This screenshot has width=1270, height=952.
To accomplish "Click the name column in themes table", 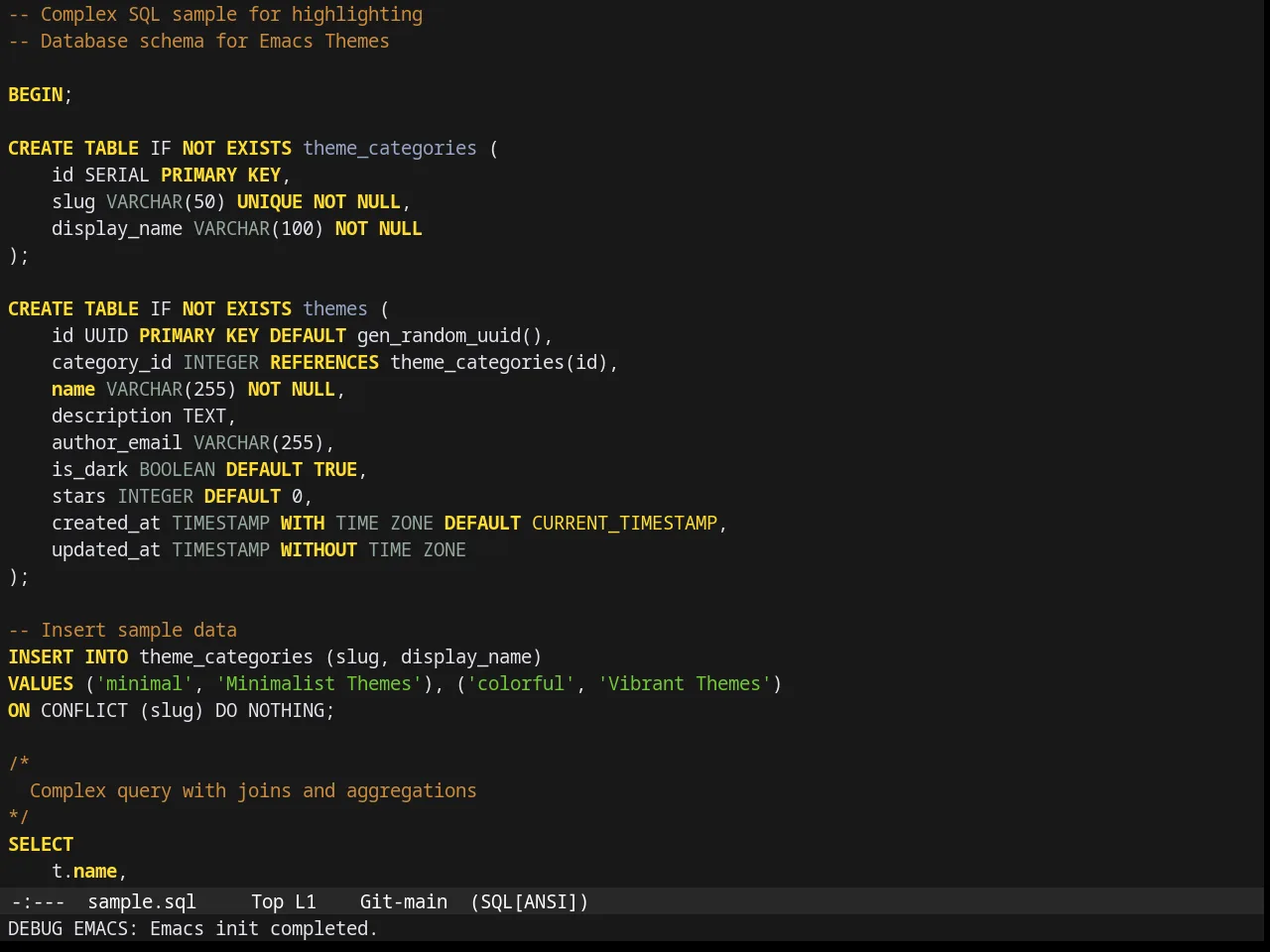I will 73,389.
